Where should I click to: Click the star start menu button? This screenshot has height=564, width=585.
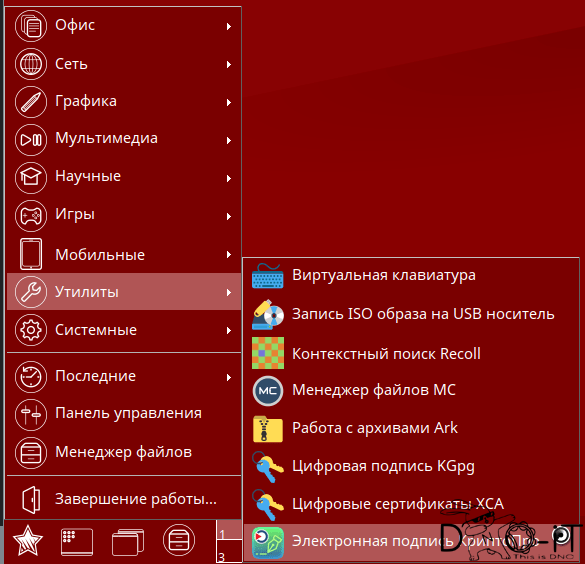pyautogui.click(x=28, y=541)
